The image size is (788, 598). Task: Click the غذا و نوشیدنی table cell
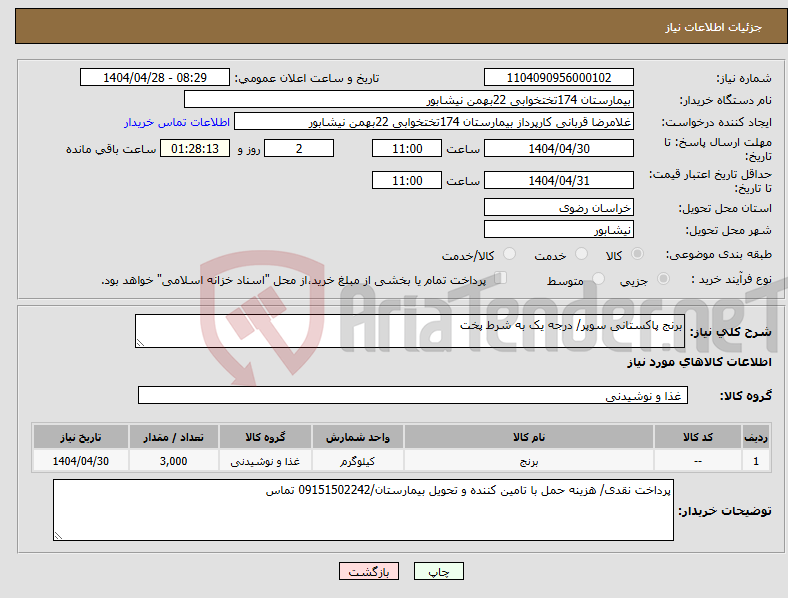265,461
